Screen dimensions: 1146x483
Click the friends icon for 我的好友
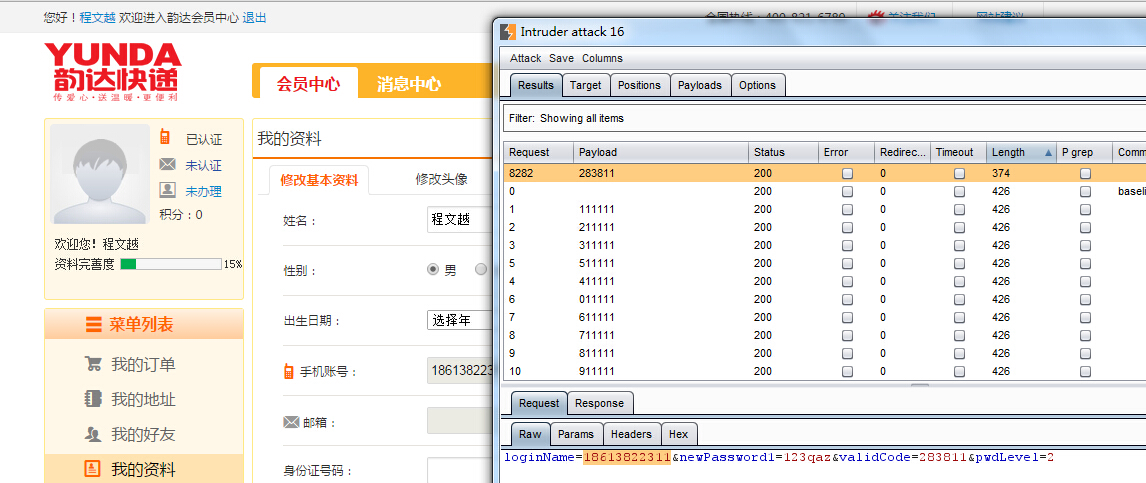click(93, 434)
